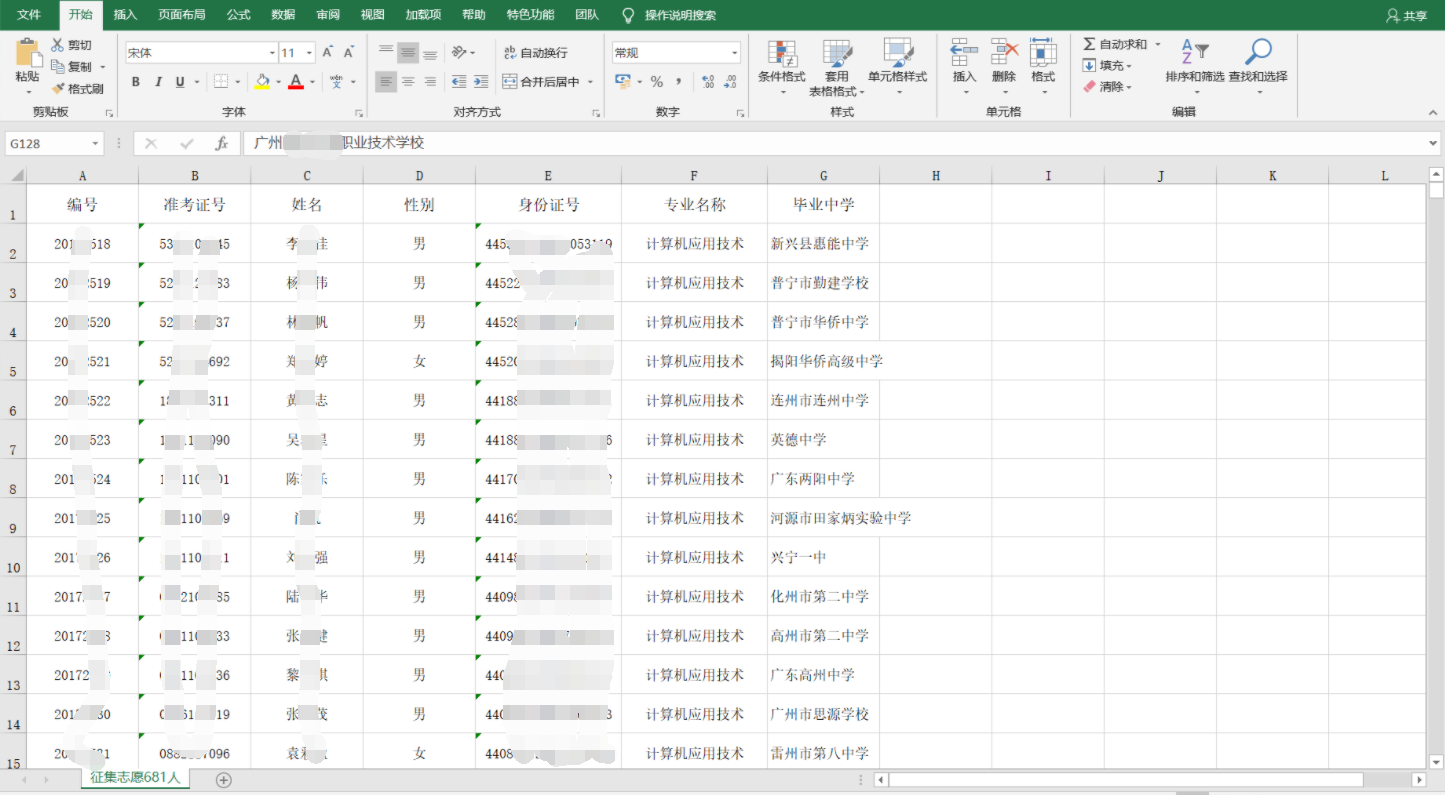Expand the Name Box dropdown for G128
The height and width of the screenshot is (795, 1445).
[x=96, y=144]
